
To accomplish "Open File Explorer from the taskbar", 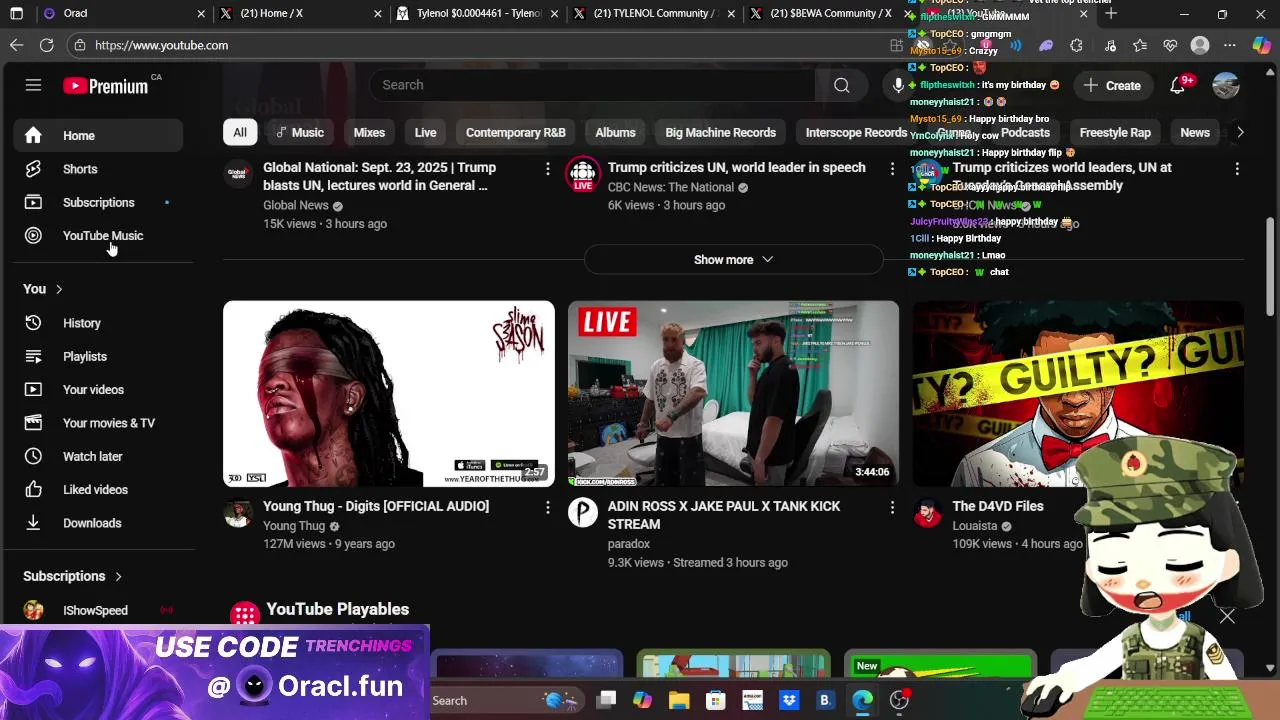I will 679,700.
